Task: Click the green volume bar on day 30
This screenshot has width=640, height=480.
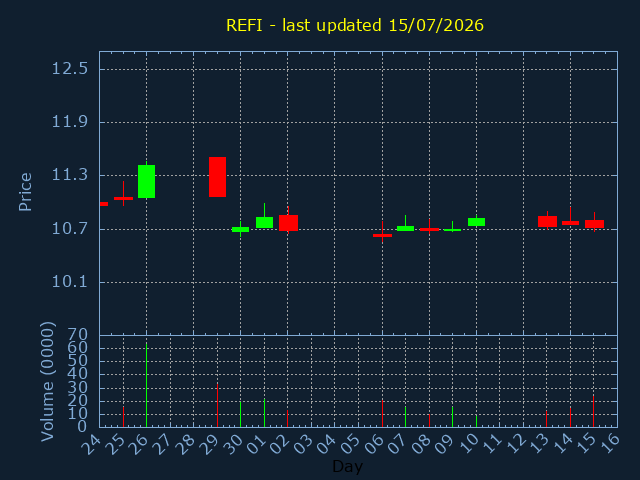Action: 240,414
